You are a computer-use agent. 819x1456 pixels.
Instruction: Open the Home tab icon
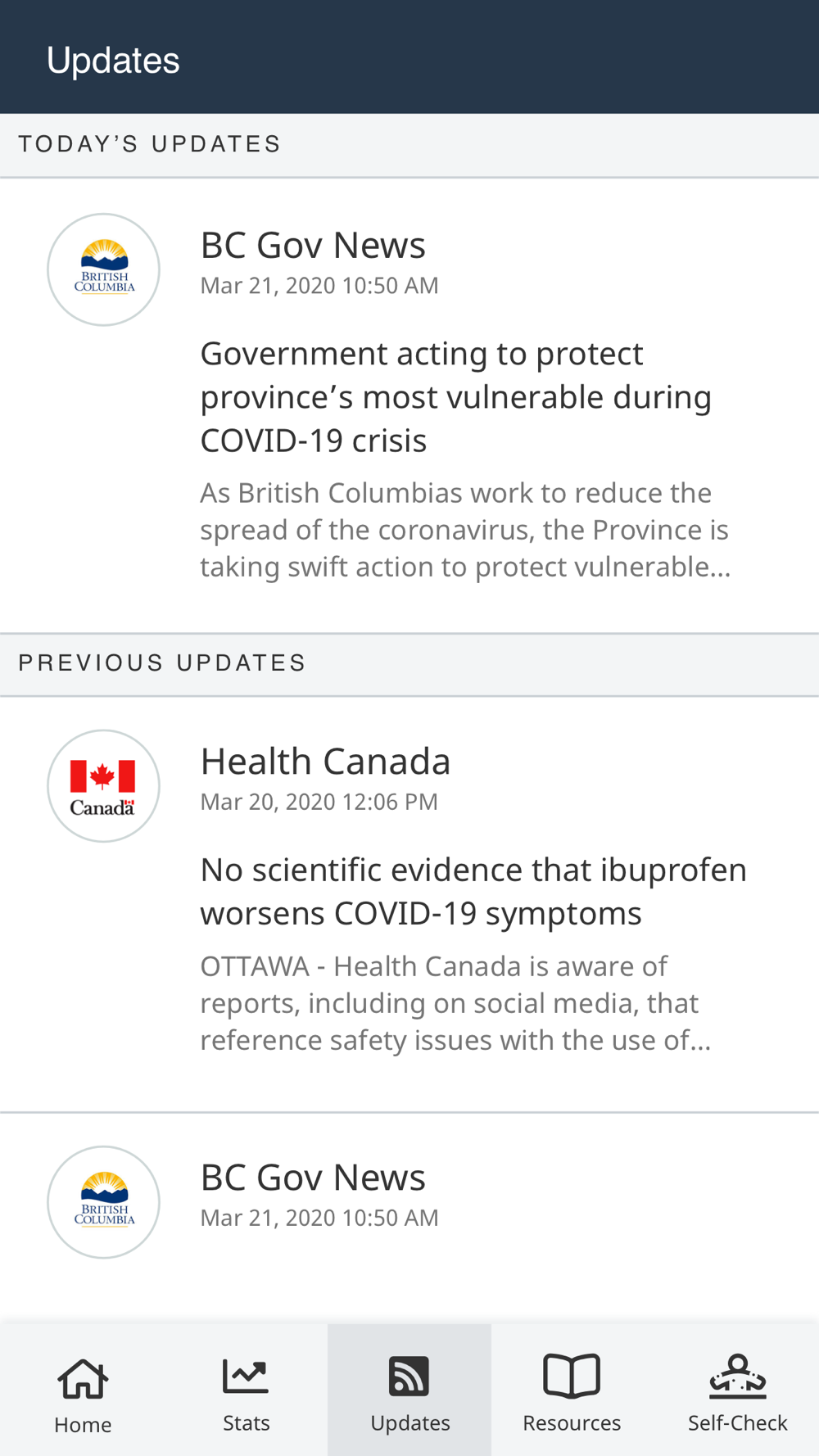(x=83, y=1378)
